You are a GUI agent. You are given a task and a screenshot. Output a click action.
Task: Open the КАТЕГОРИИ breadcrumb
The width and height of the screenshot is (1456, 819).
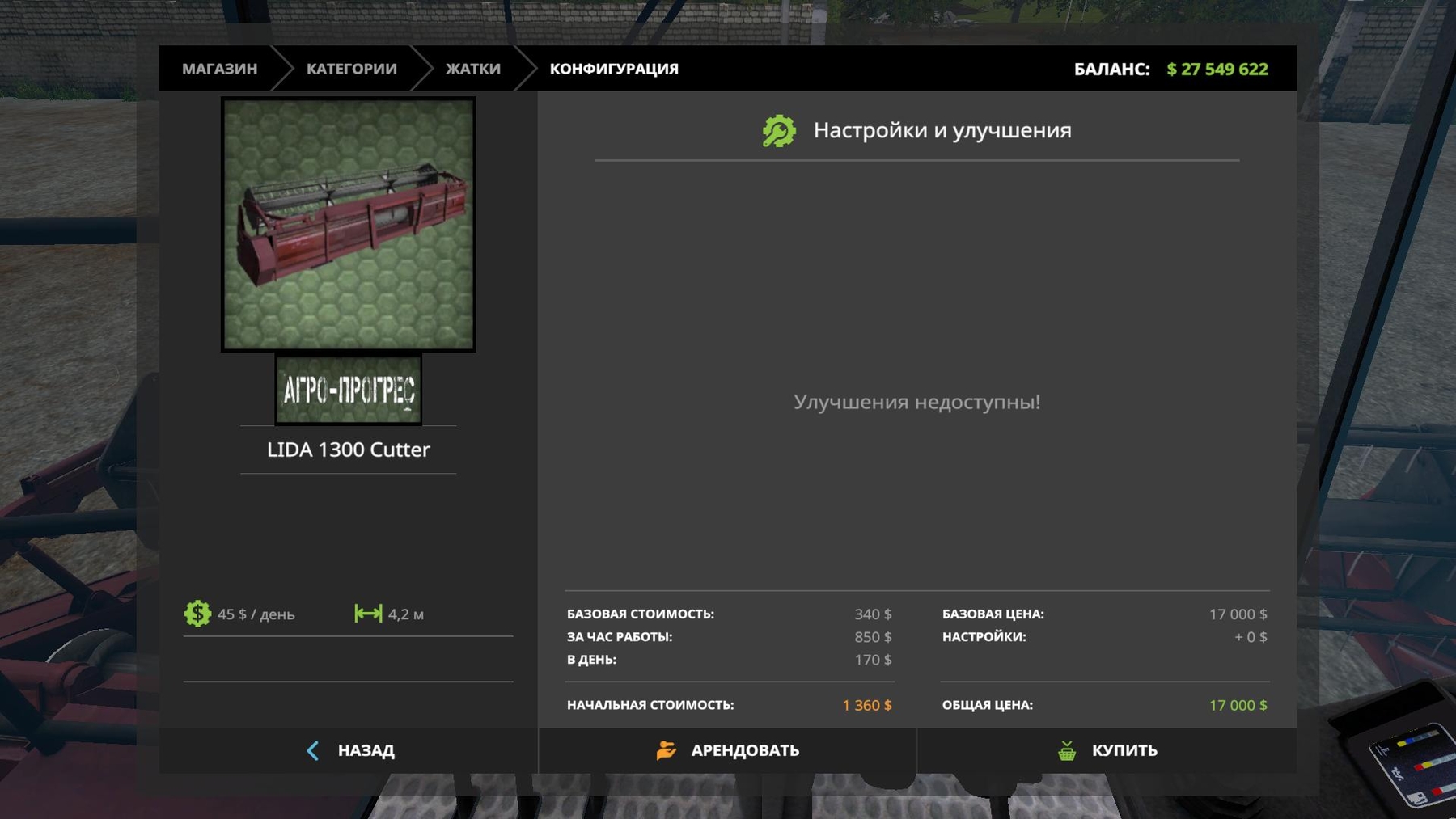[351, 69]
